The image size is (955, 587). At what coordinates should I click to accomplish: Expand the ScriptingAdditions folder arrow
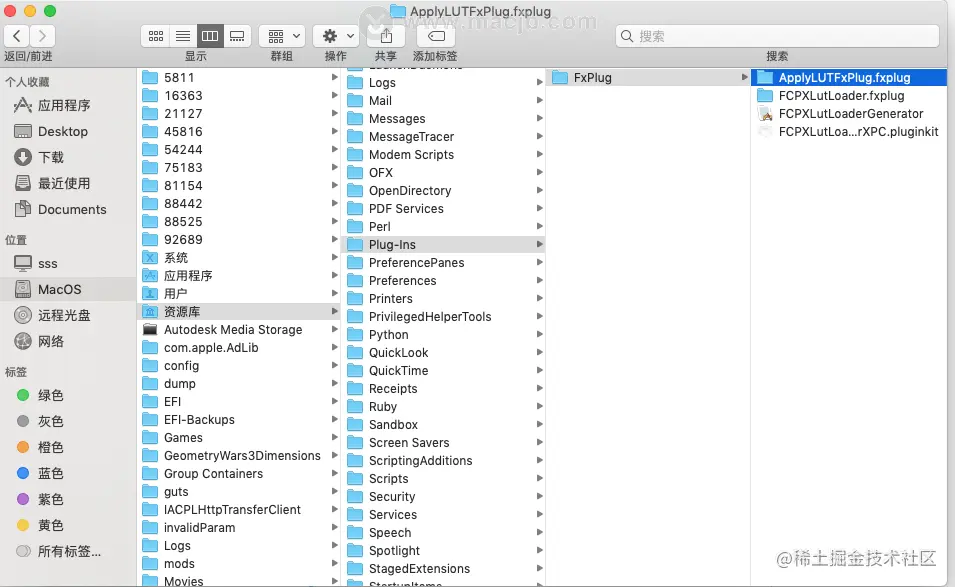tap(539, 460)
